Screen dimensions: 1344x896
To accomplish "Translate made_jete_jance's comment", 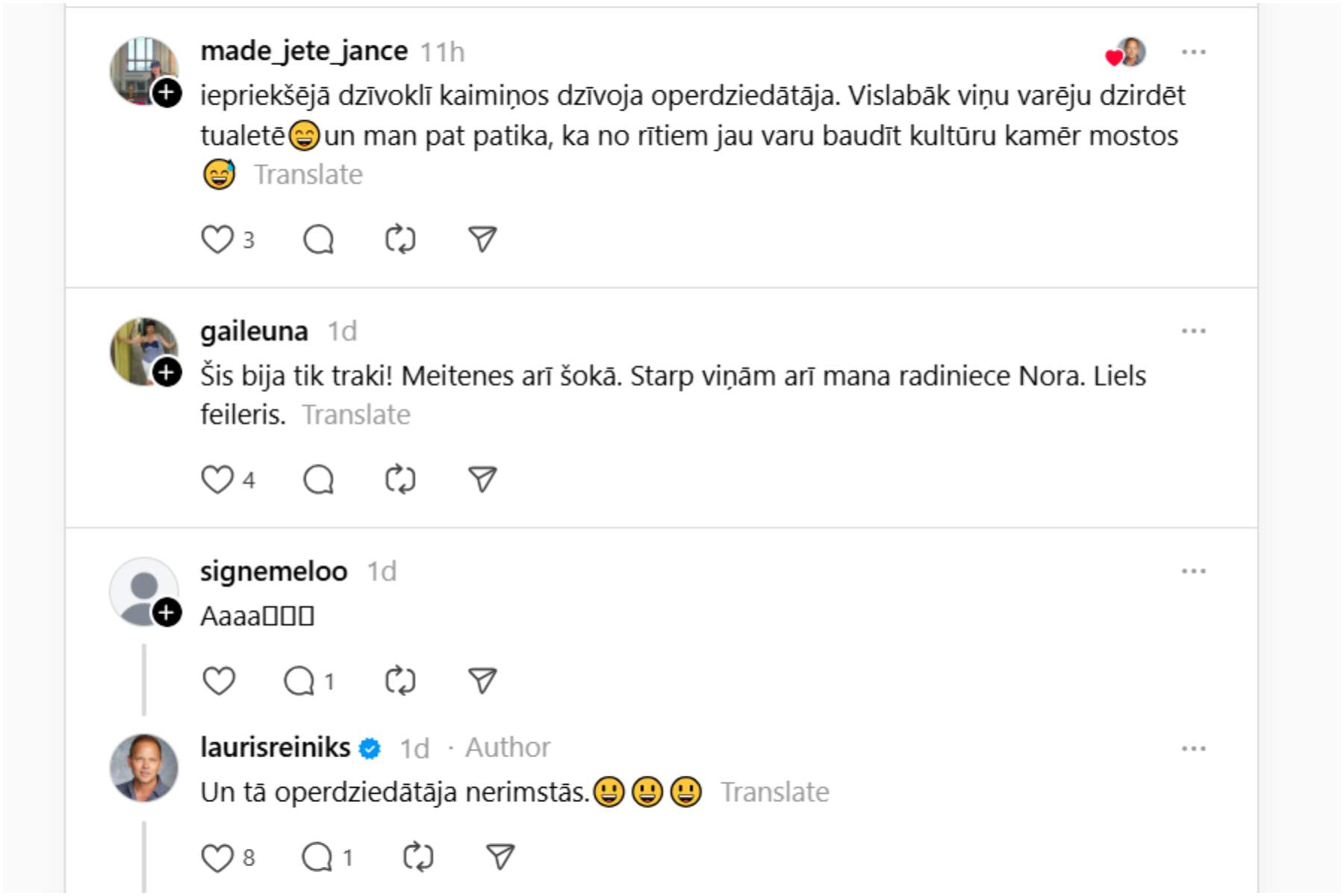I will (308, 175).
